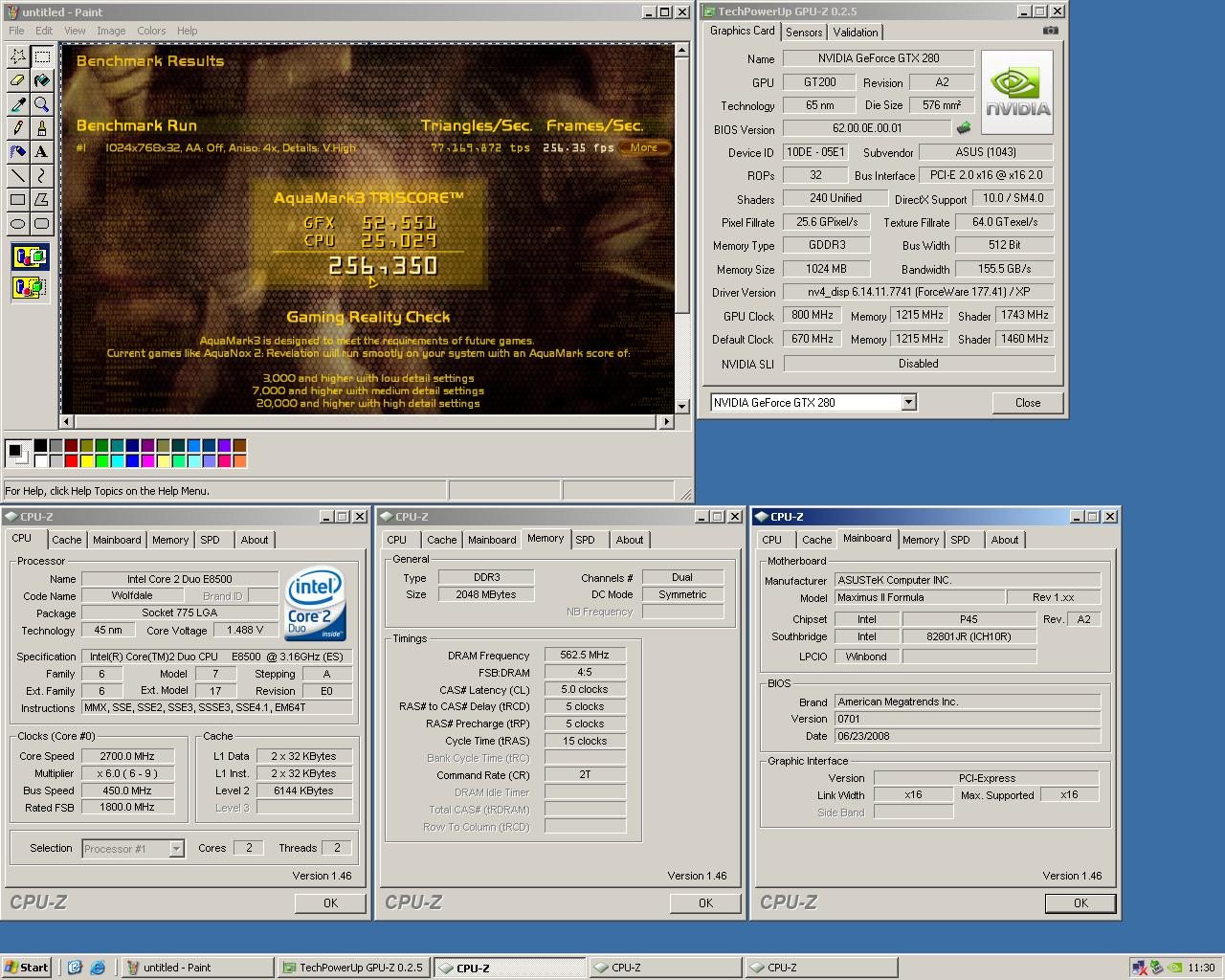Choose the Curve tool in Paint
1225x980 pixels.
[42, 176]
